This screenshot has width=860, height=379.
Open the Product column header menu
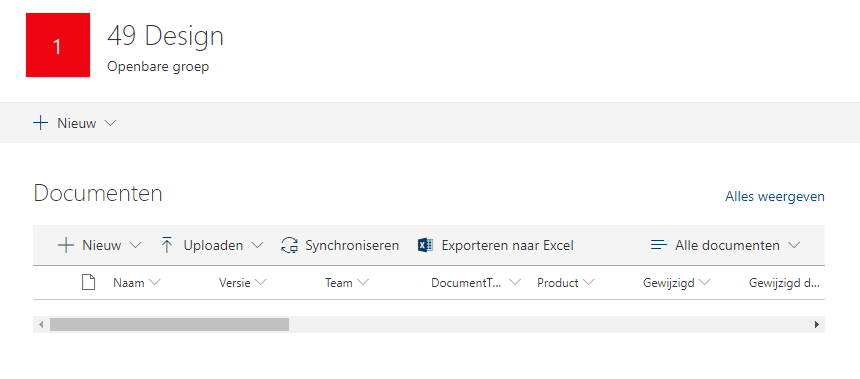(565, 282)
